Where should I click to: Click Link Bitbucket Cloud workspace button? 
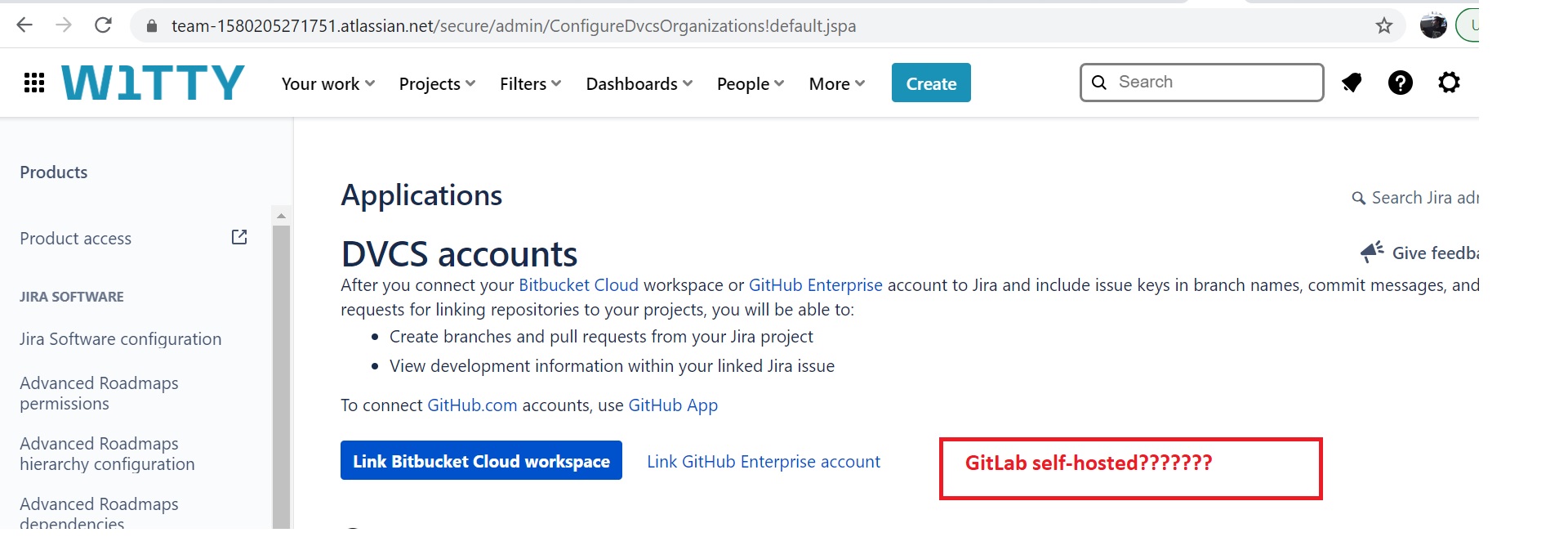click(481, 461)
